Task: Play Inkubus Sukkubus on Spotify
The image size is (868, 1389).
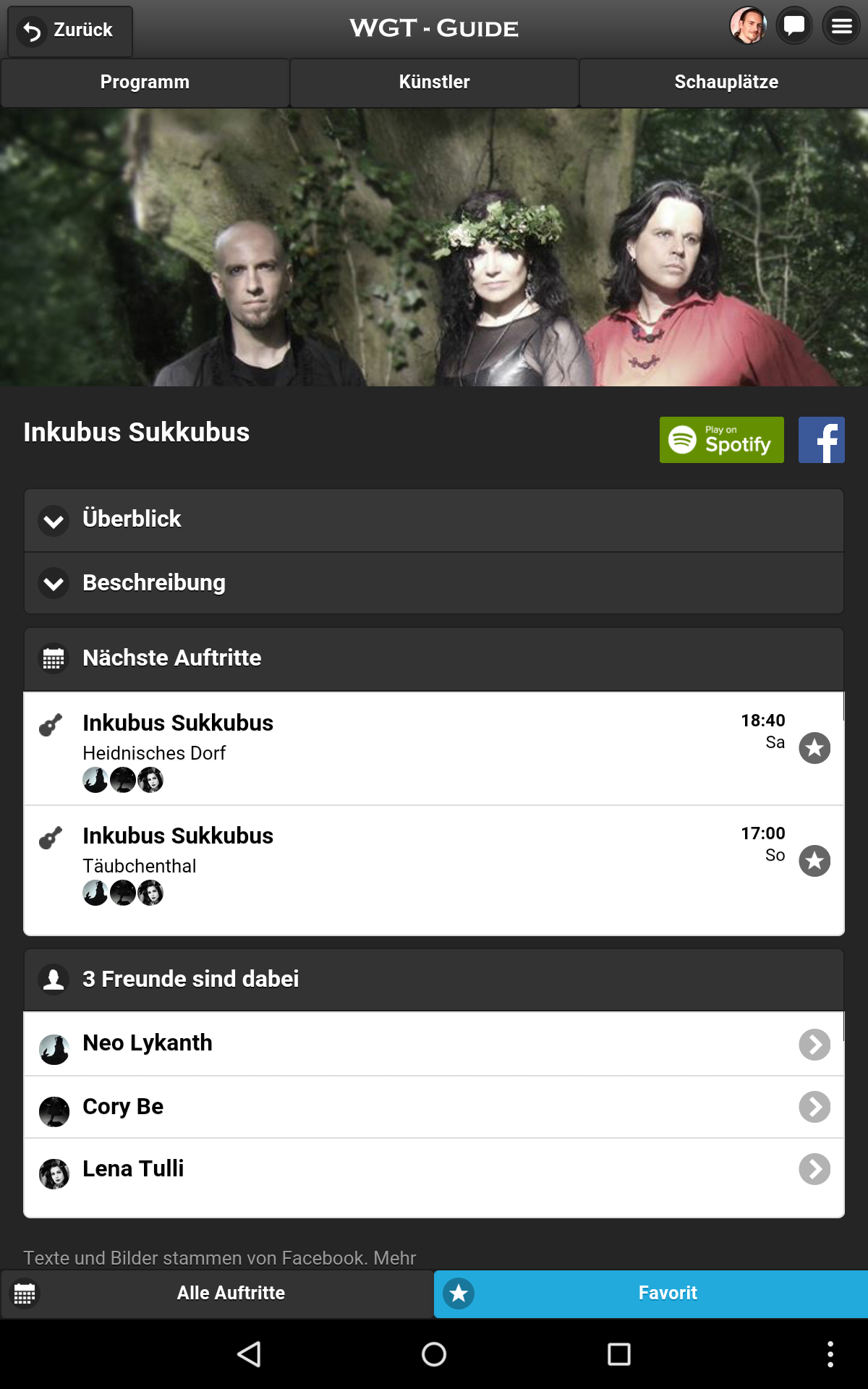Action: coord(721,440)
